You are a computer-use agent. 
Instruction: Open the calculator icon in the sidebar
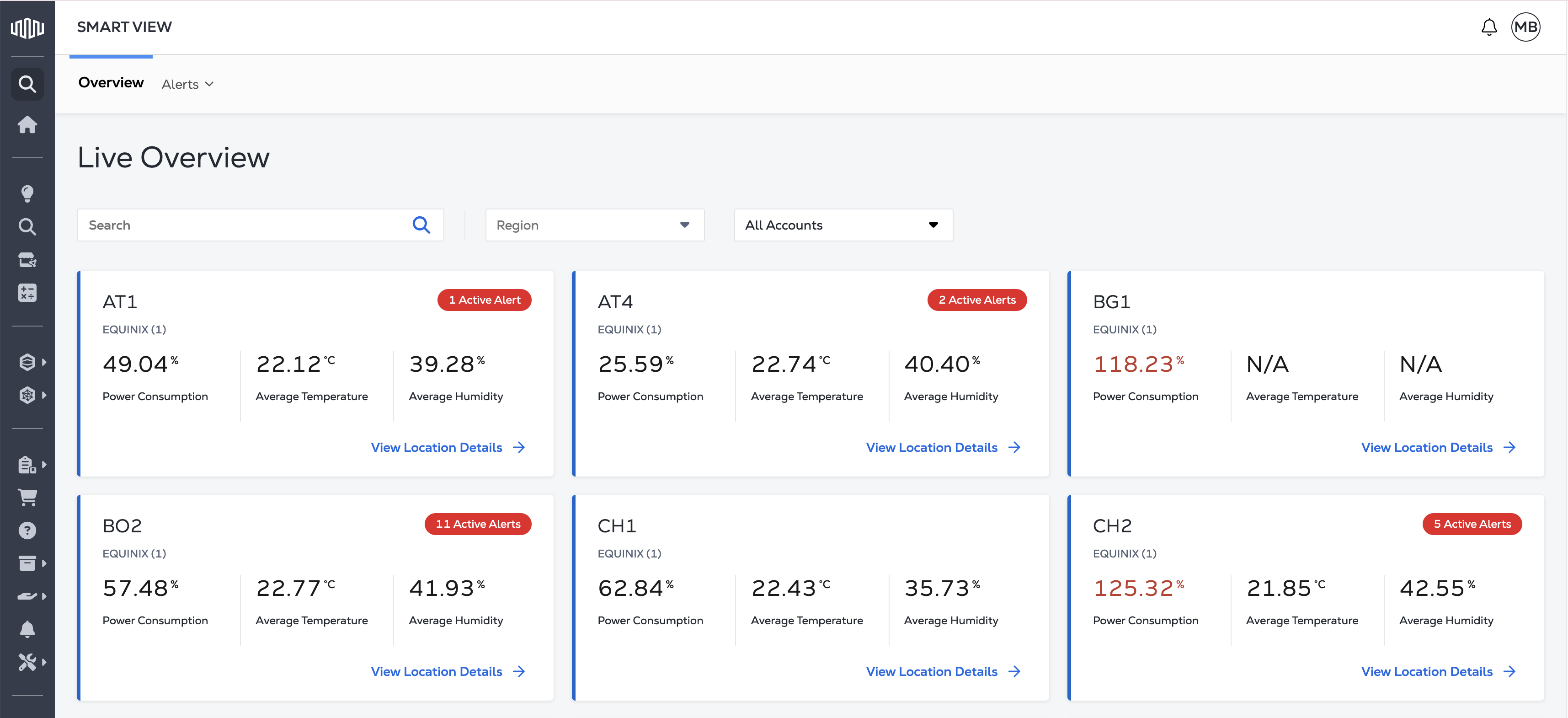click(x=27, y=293)
